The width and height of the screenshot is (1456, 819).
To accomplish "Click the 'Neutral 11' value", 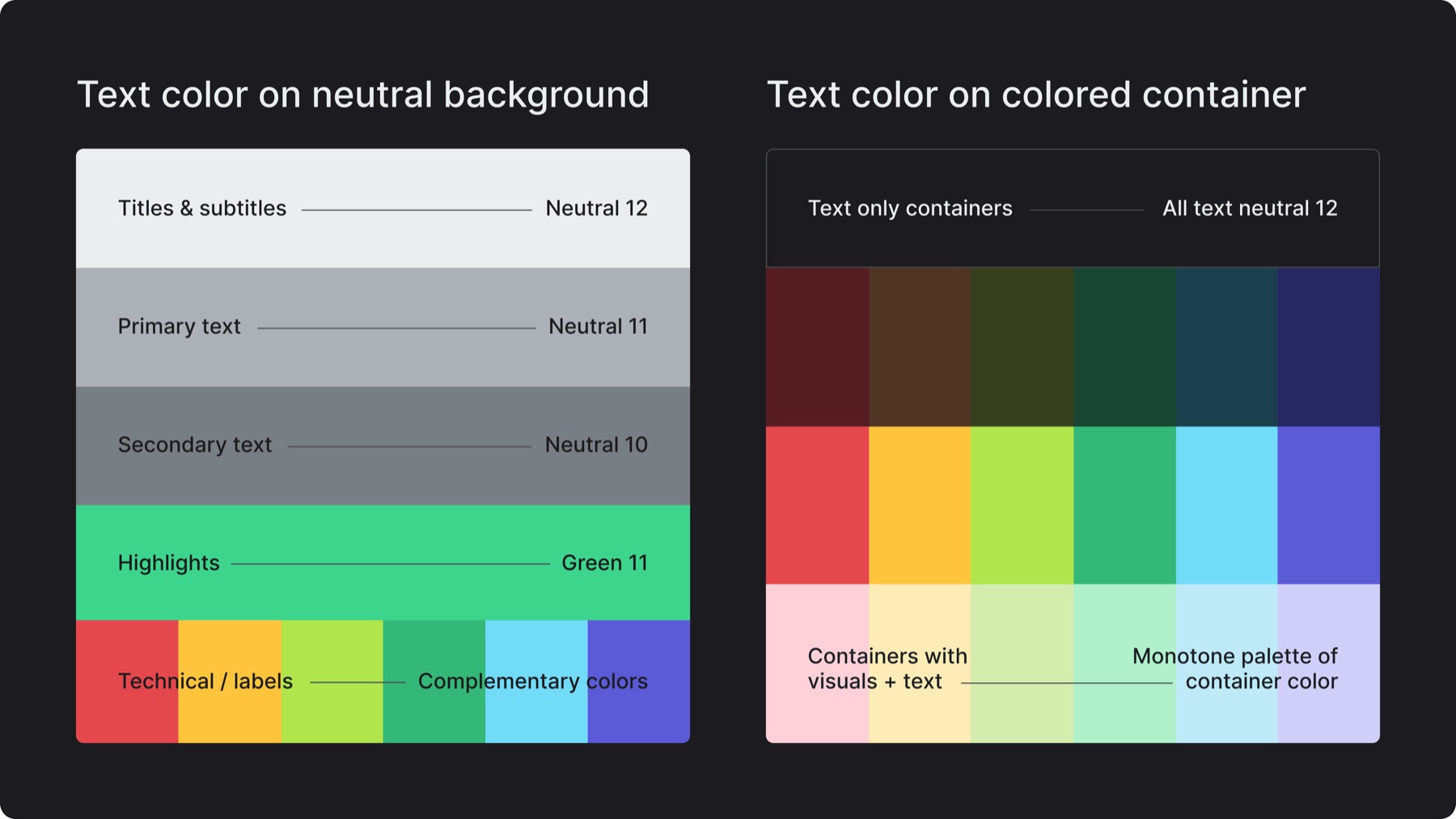I will pyautogui.click(x=598, y=326).
